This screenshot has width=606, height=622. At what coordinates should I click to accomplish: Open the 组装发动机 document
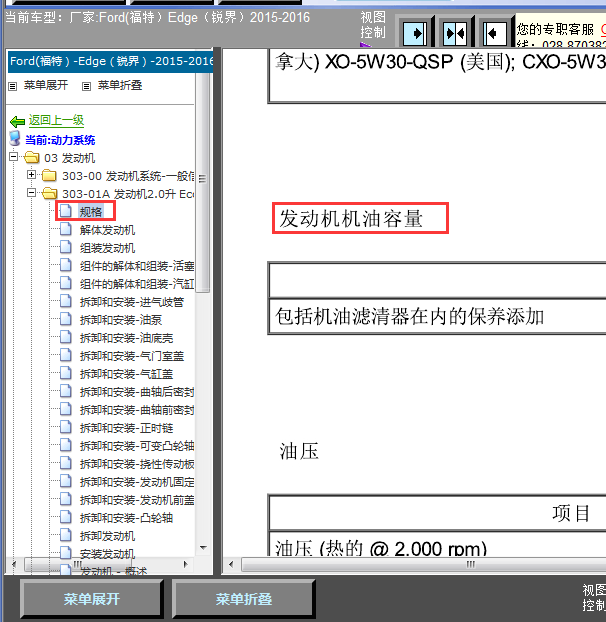(x=107, y=248)
